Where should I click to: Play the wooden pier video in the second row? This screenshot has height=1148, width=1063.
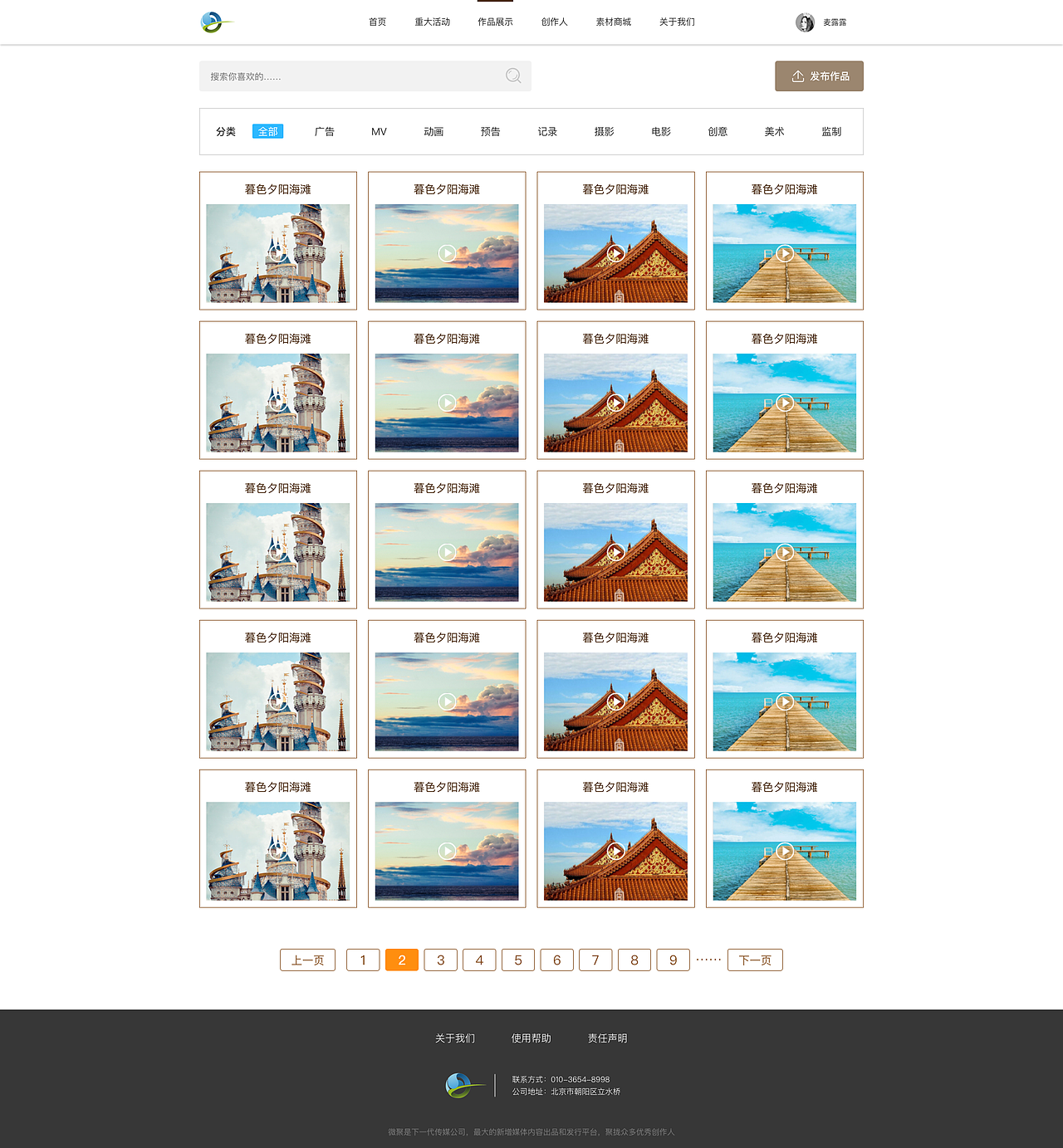point(785,403)
